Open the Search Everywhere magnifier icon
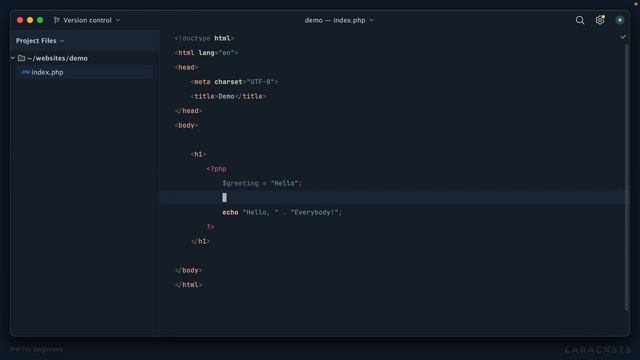The image size is (640, 360). [x=580, y=20]
